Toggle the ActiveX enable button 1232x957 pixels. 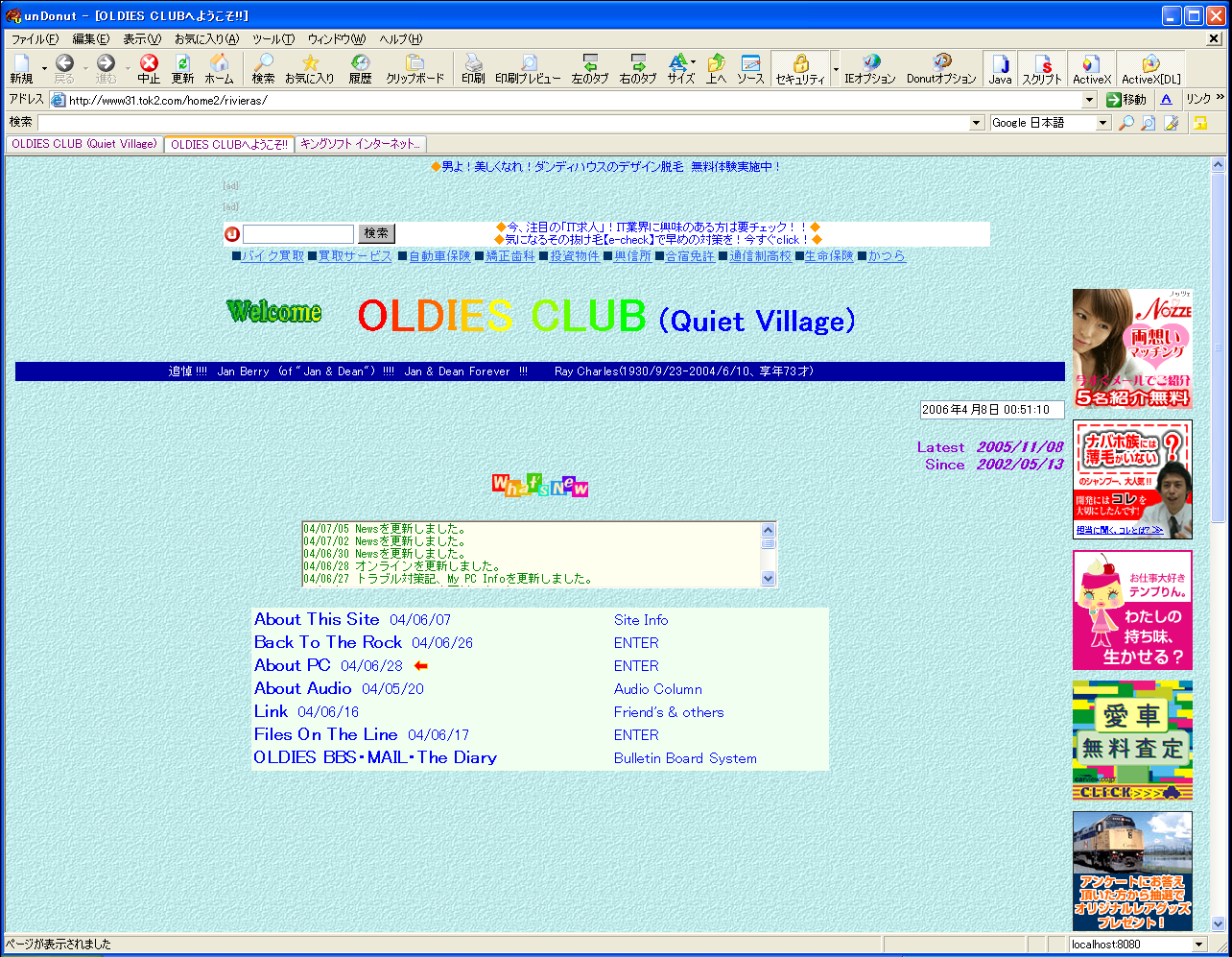tap(1091, 69)
